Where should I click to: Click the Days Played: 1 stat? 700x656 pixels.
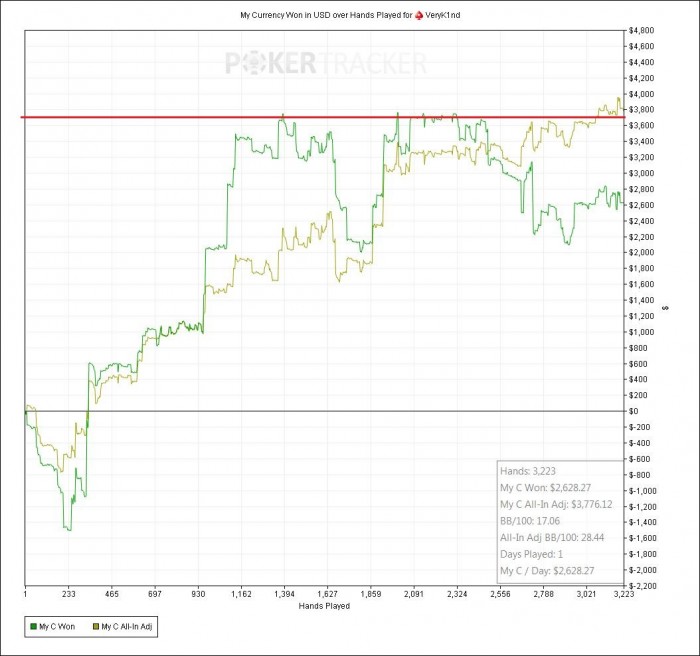(x=531, y=554)
